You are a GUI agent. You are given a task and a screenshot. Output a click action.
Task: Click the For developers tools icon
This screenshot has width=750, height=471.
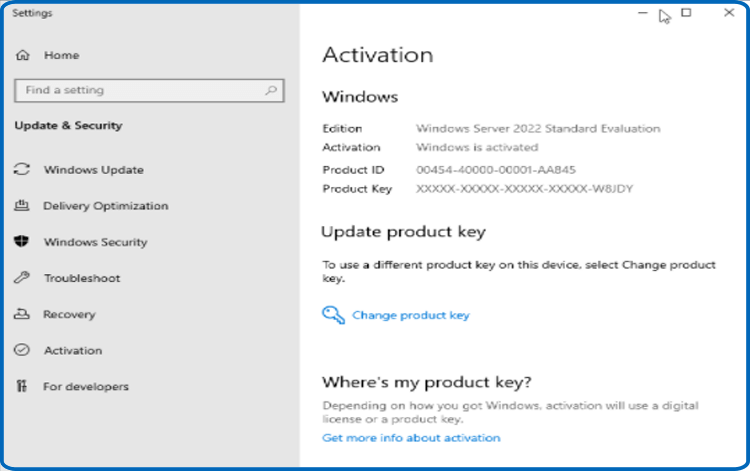click(22, 386)
